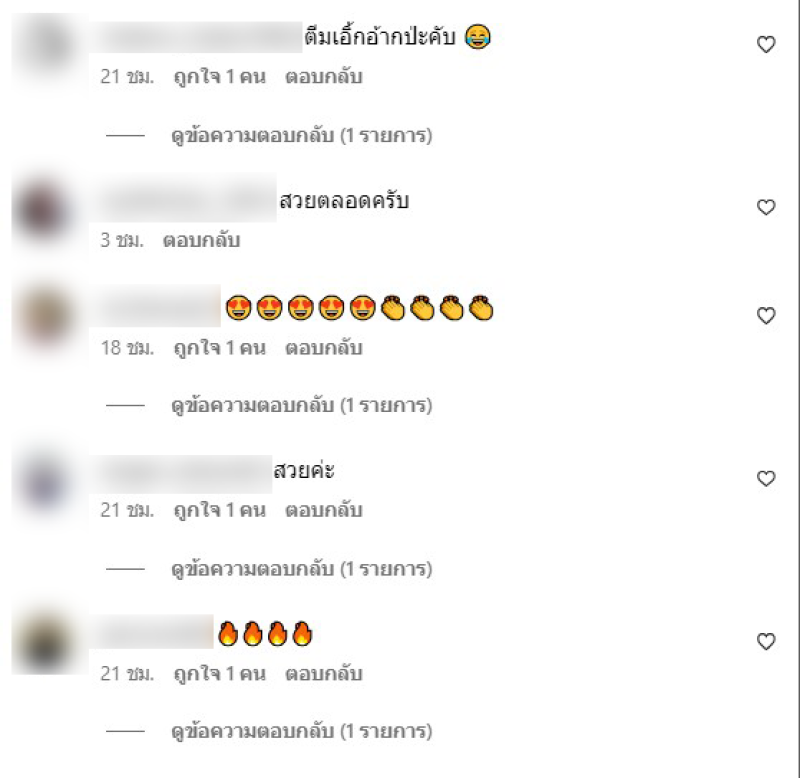Tap the heart next to the fire emoji comment
The image size is (800, 778).
point(766,641)
